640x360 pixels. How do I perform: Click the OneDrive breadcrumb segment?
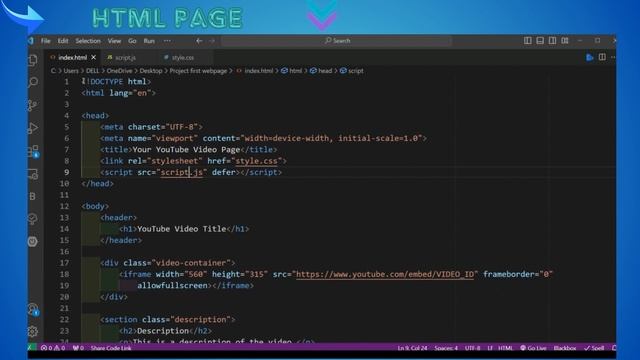tap(120, 71)
